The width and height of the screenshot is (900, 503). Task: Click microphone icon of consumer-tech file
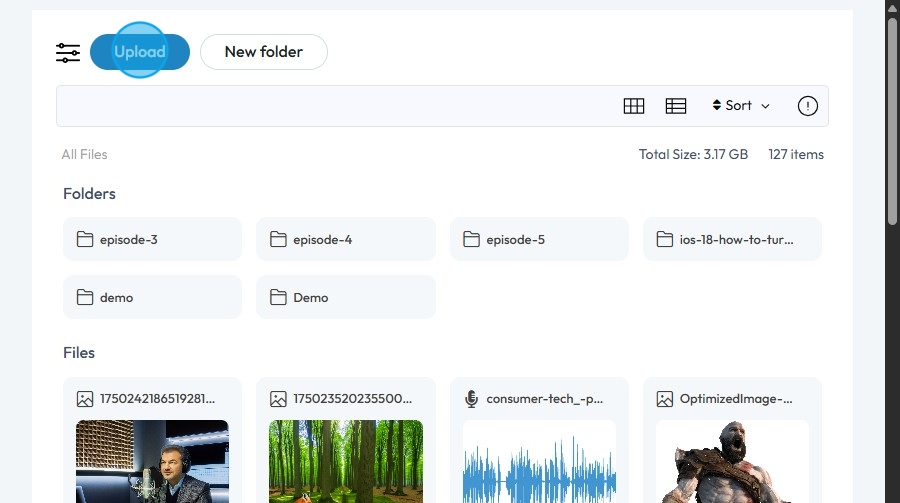click(471, 399)
